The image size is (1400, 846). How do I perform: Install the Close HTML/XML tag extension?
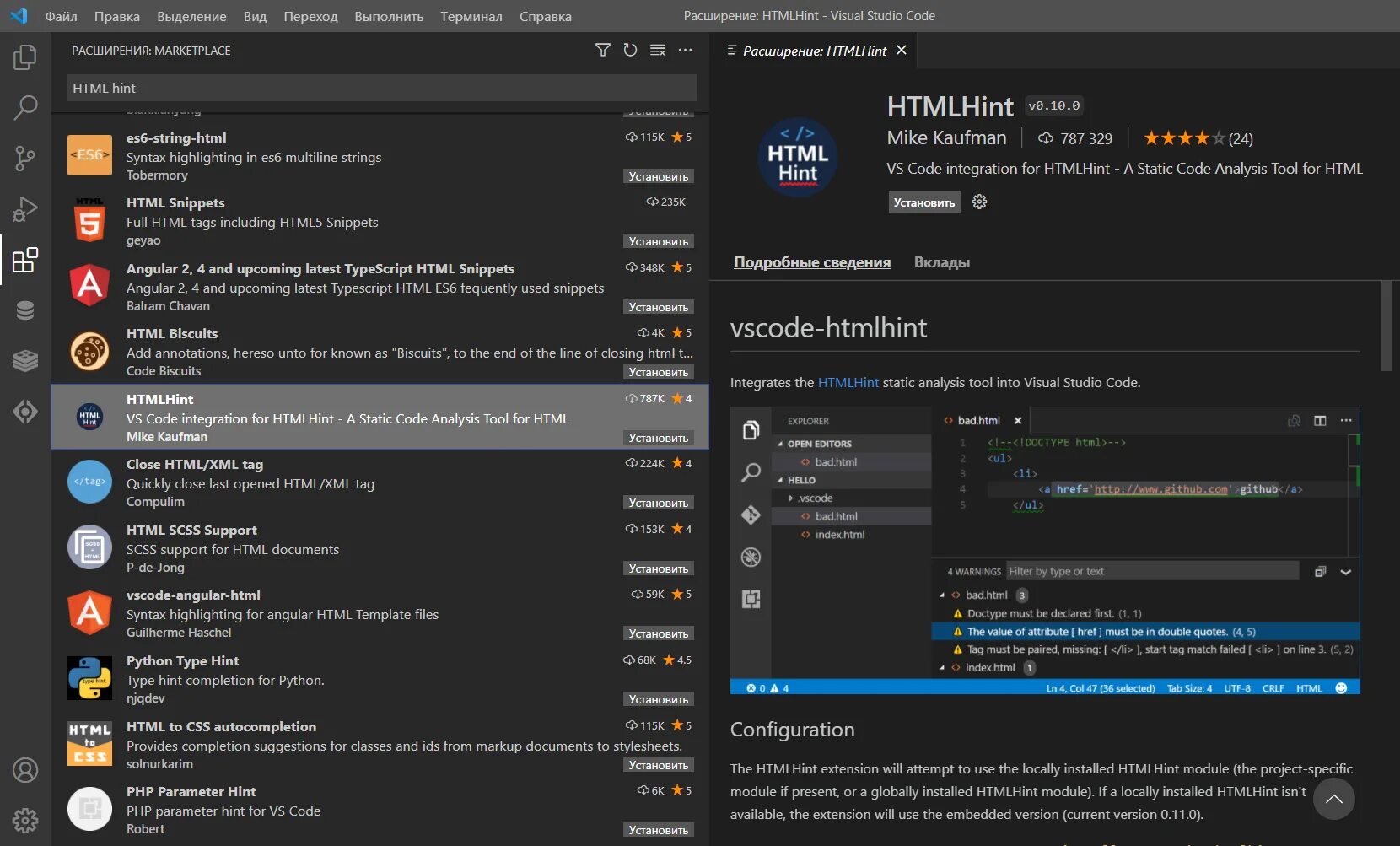click(659, 503)
